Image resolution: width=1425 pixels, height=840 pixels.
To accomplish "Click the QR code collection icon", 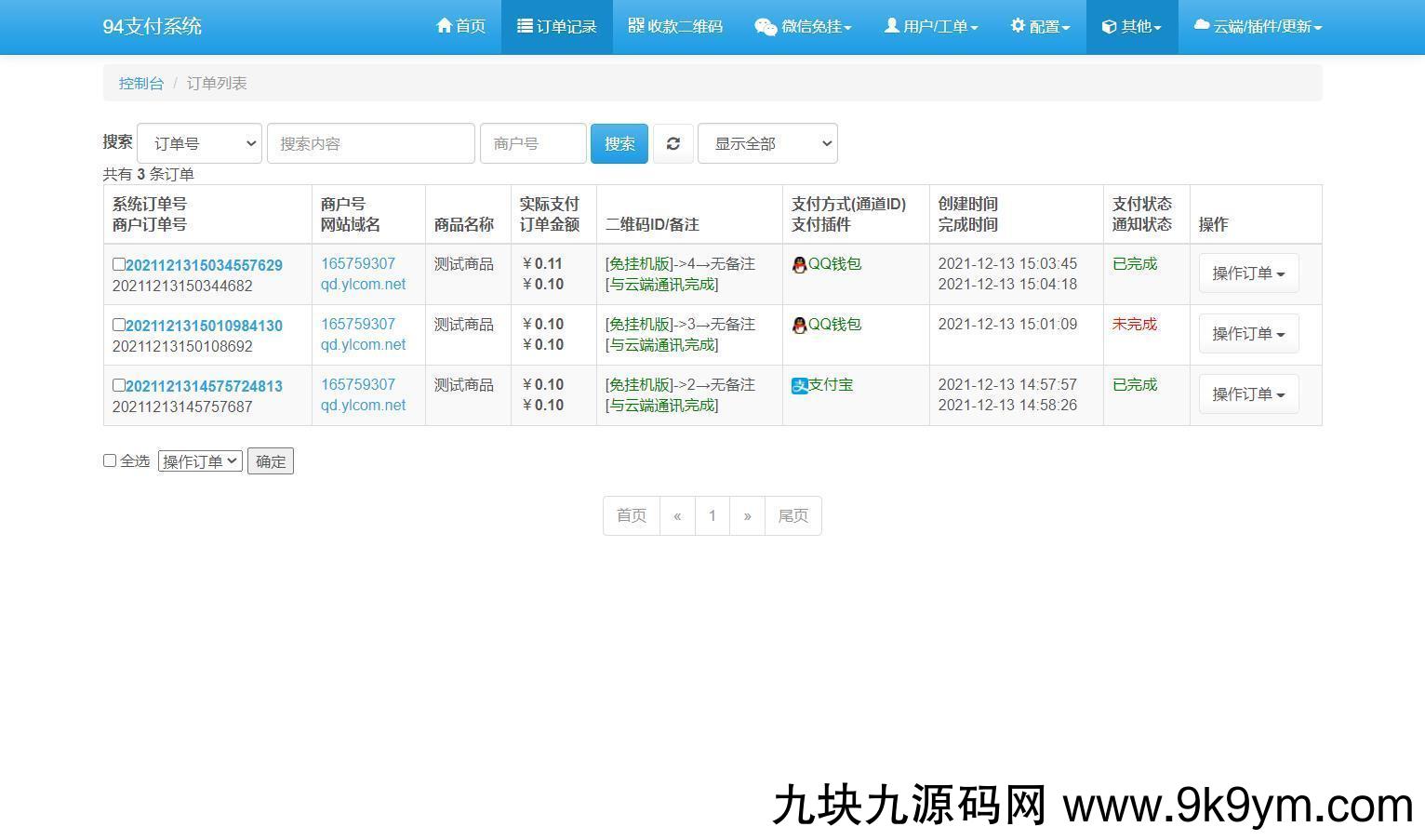I will coord(635,26).
